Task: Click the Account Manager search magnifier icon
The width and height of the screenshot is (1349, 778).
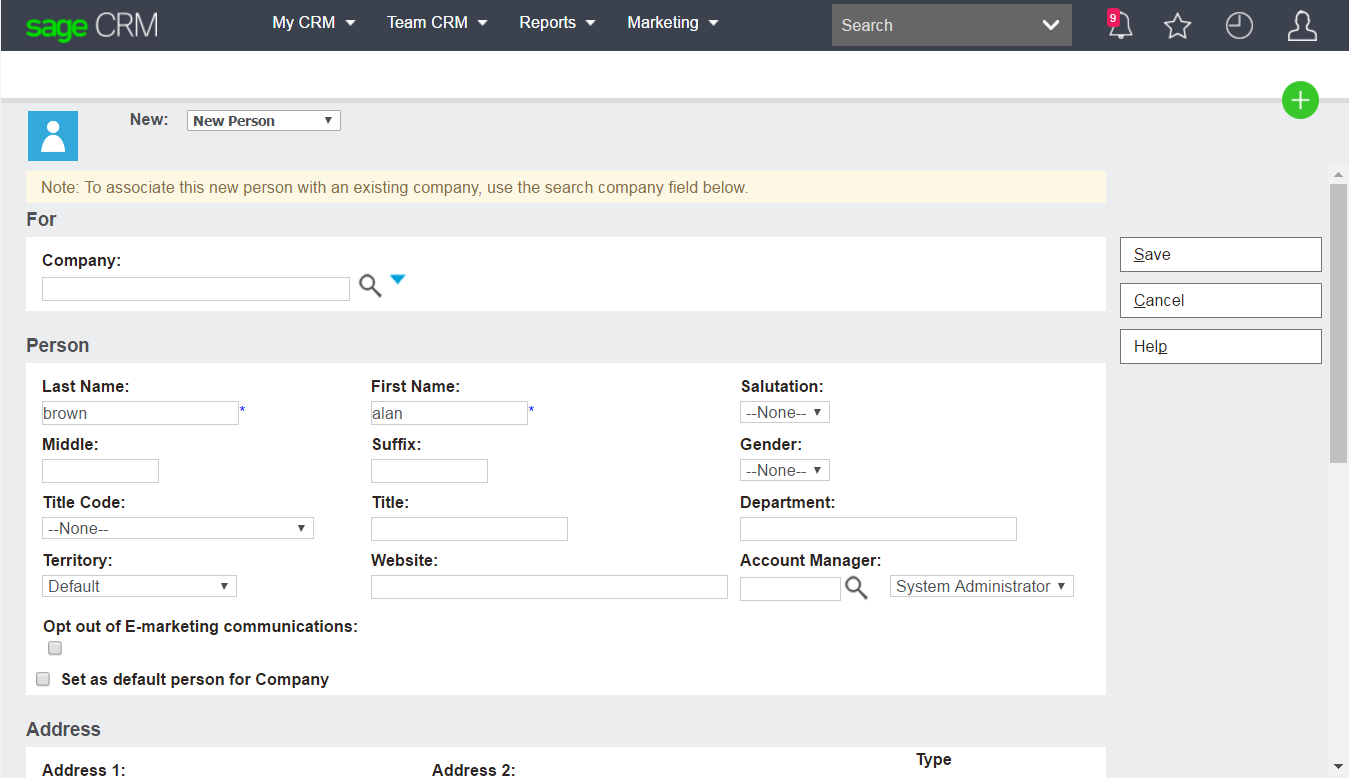Action: click(x=856, y=588)
